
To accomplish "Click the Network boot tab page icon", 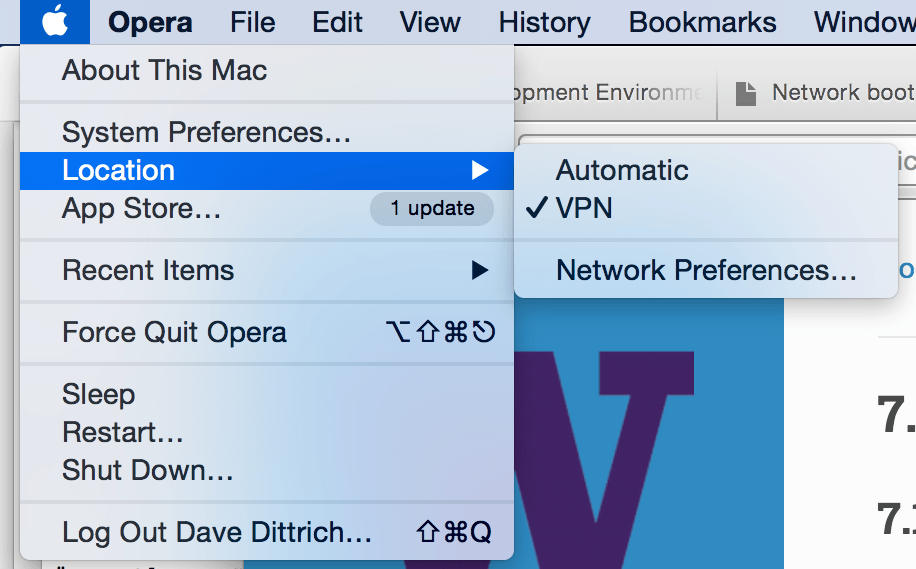I will pyautogui.click(x=745, y=94).
